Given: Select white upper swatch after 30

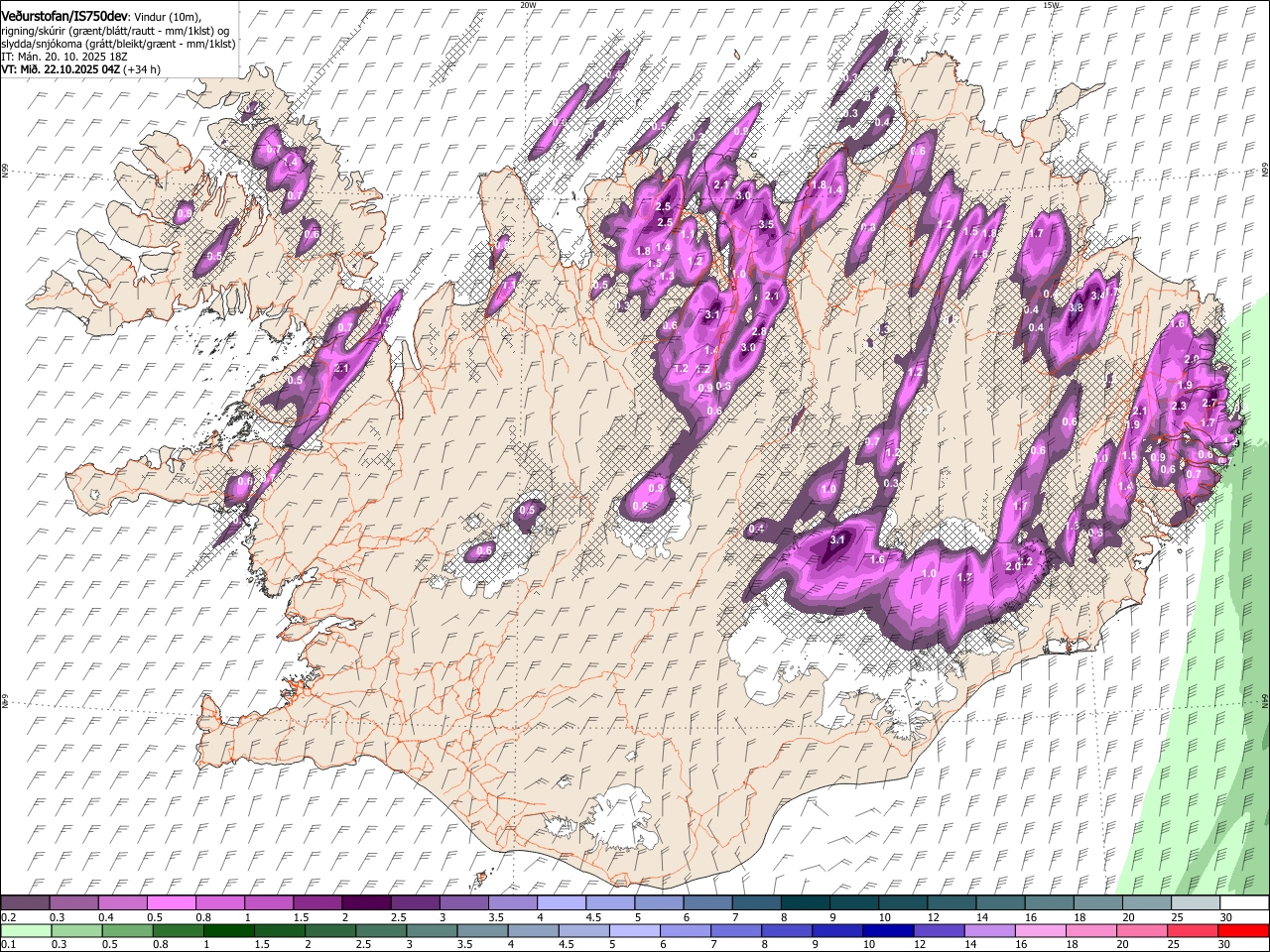Looking at the screenshot, I should pyautogui.click(x=1244, y=903).
